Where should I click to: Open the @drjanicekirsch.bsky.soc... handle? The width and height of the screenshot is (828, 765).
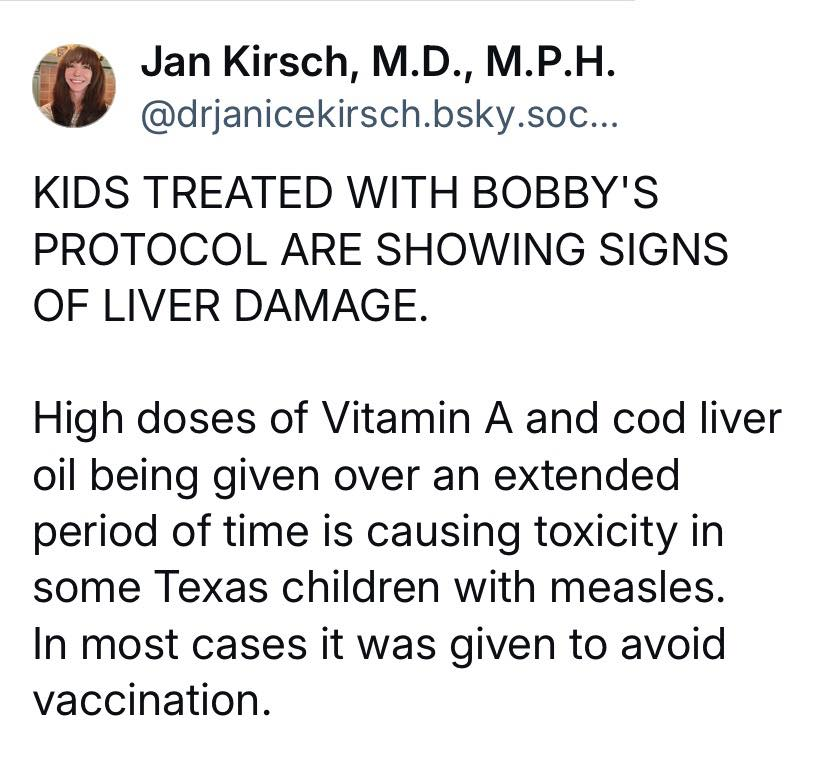coord(379,115)
